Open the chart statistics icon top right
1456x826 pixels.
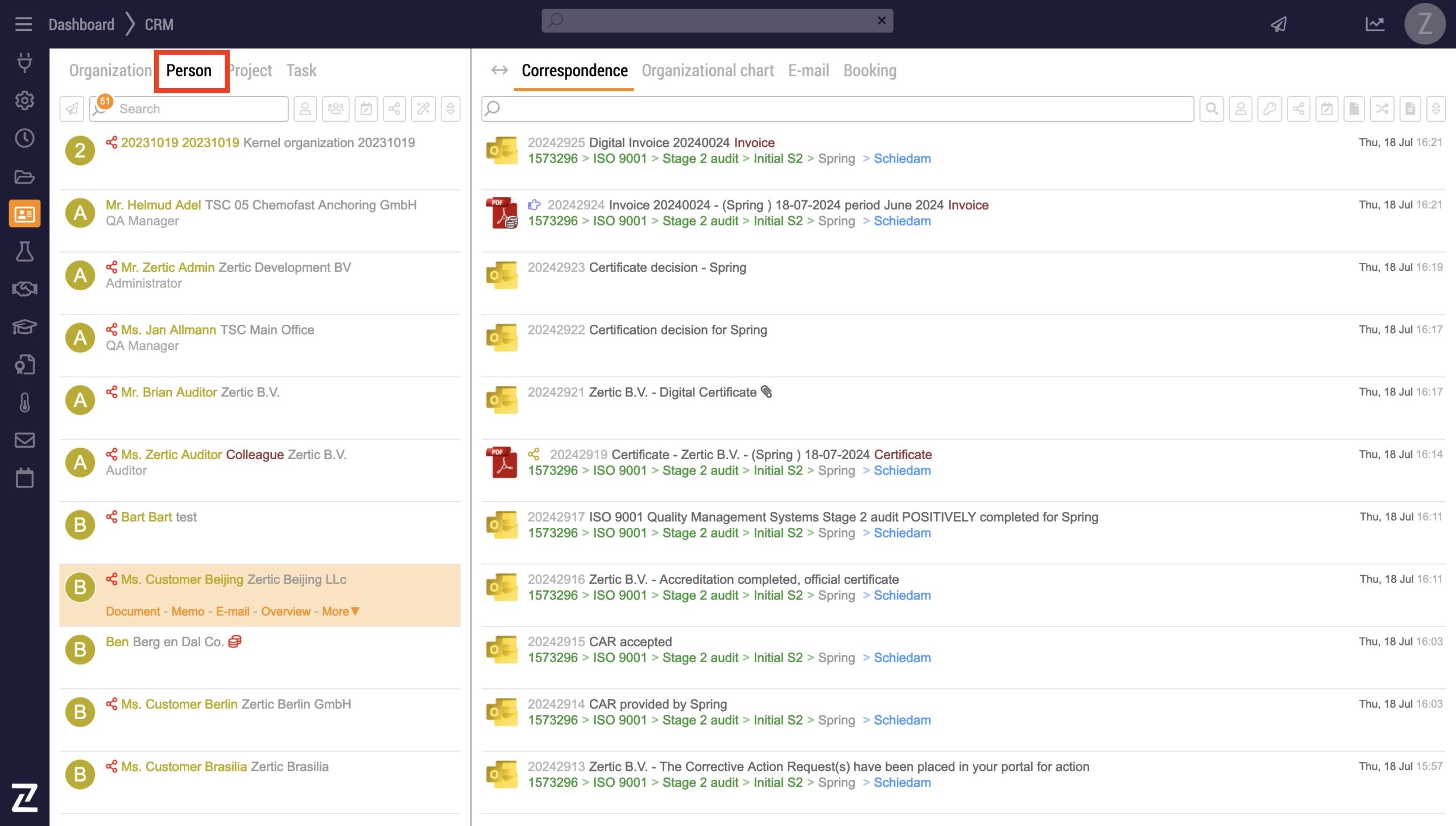[x=1375, y=24]
